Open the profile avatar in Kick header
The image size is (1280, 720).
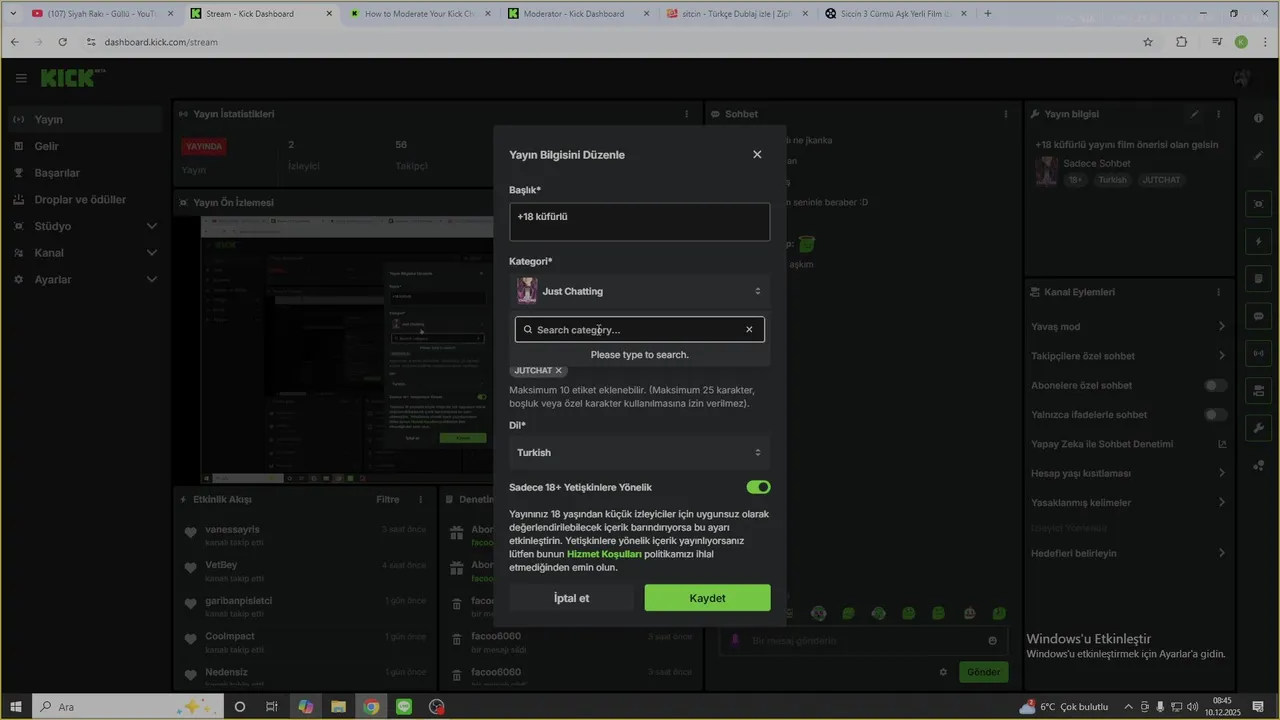pyautogui.click(x=1243, y=78)
